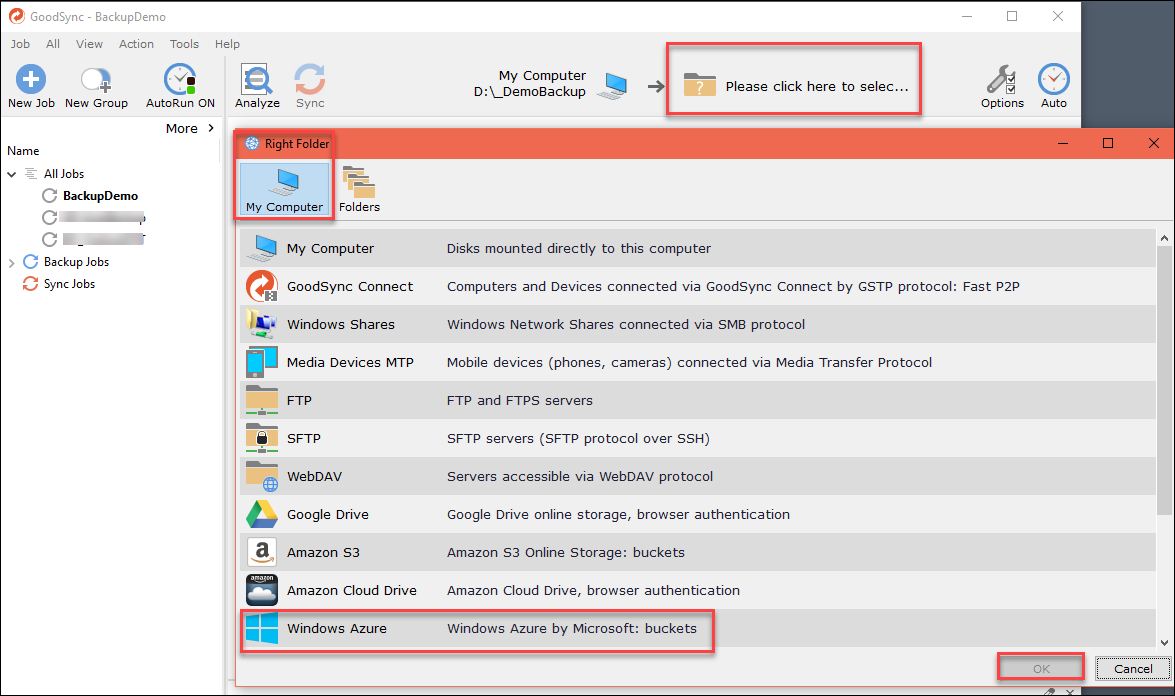Choose the WebDAV globe folder icon

262,476
